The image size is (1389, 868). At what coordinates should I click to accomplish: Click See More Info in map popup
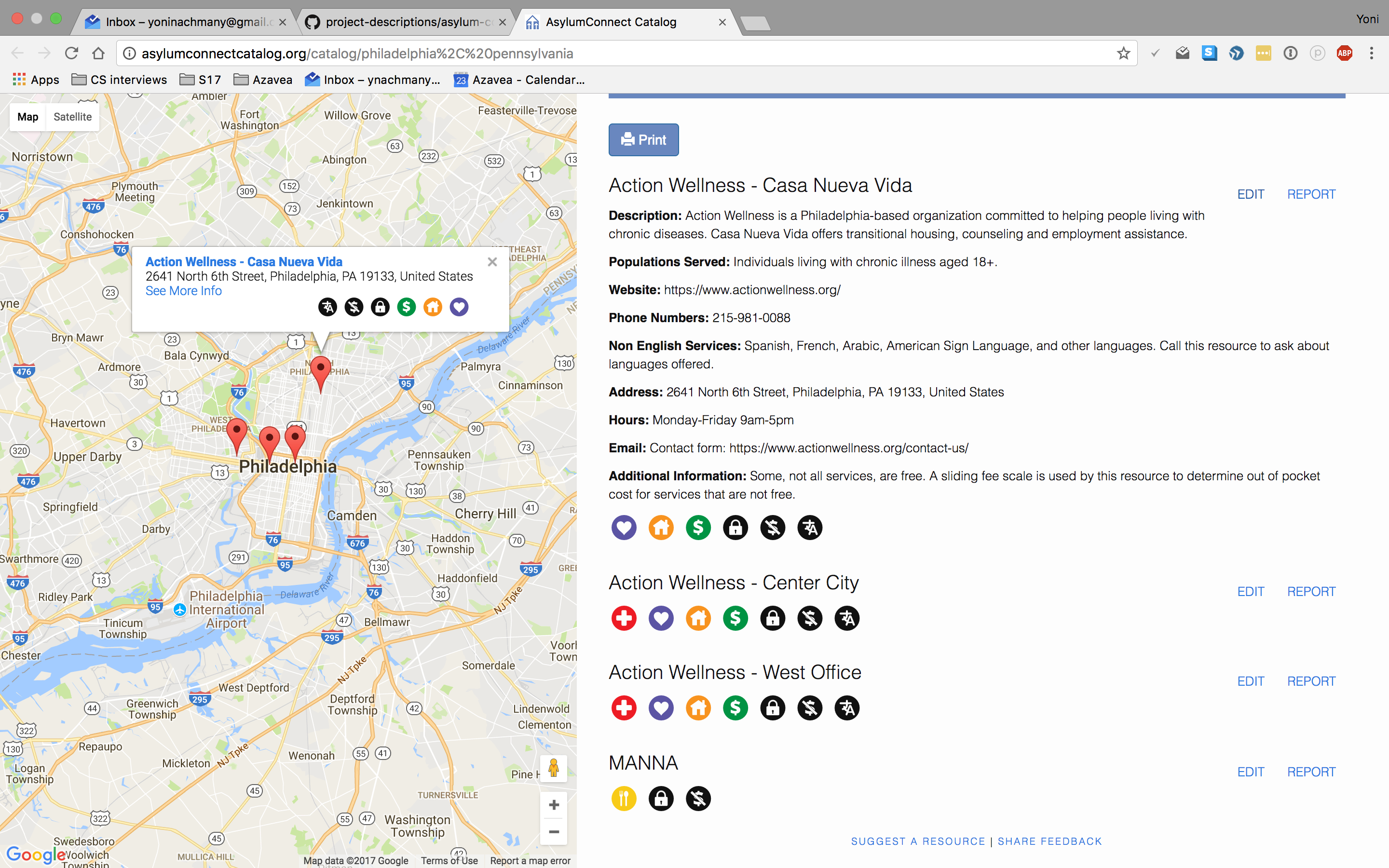pyautogui.click(x=183, y=291)
